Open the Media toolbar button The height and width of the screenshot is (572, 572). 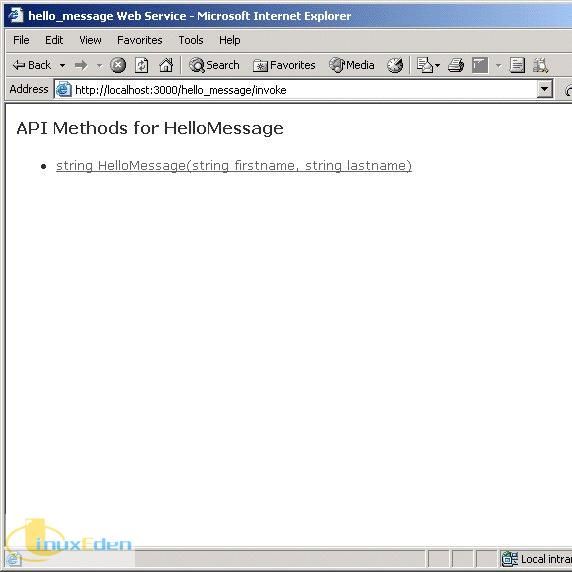click(x=352, y=66)
